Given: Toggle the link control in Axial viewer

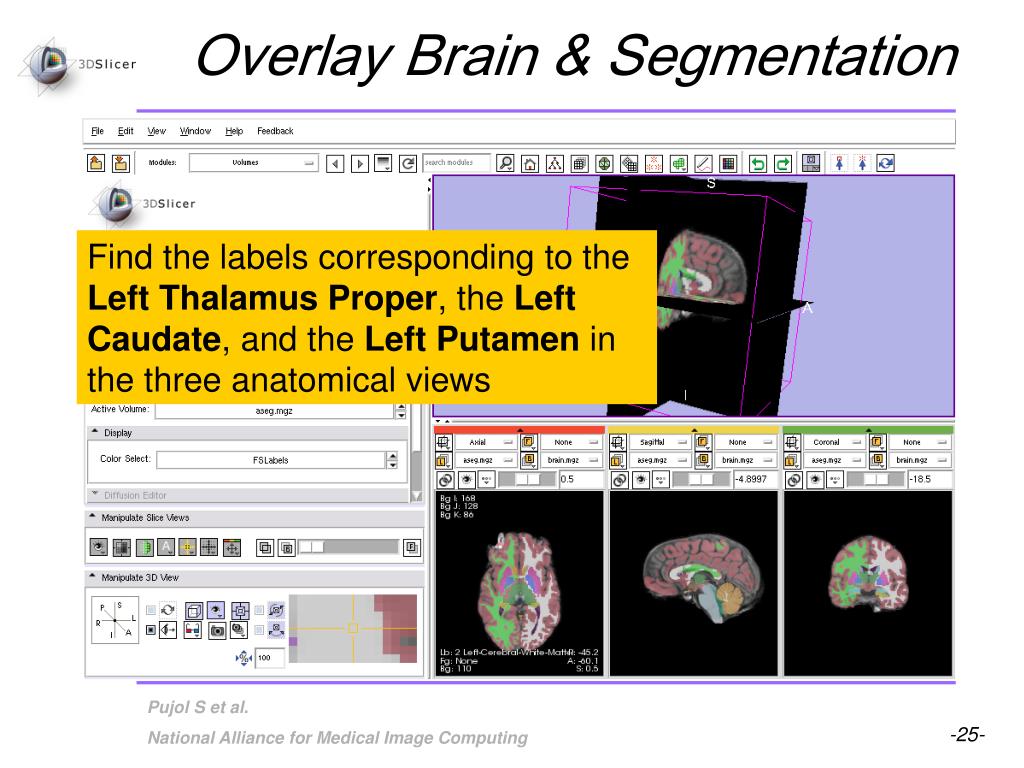Looking at the screenshot, I should [445, 480].
